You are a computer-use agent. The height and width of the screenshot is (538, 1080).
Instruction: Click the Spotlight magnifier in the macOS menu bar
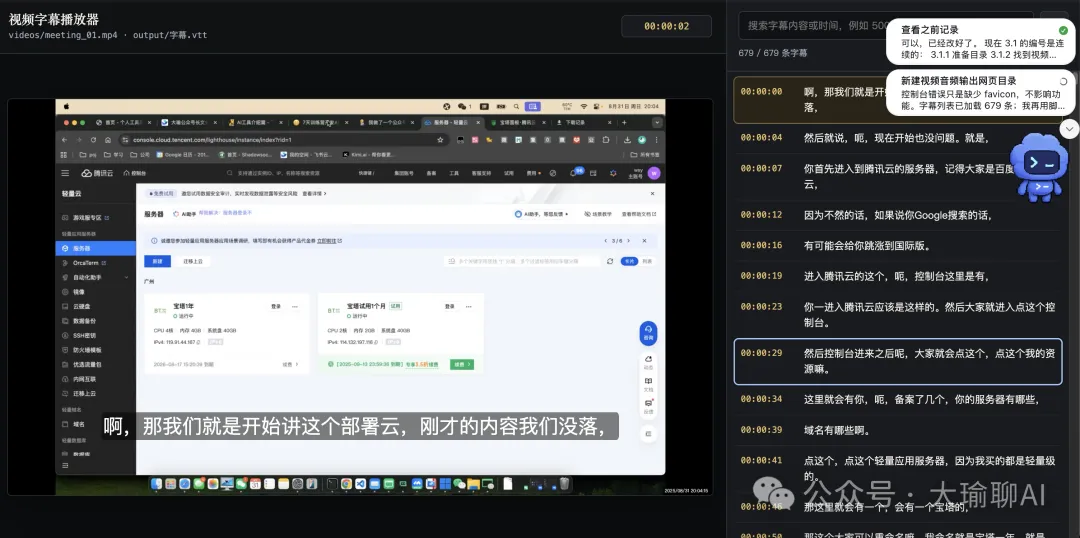(516, 106)
